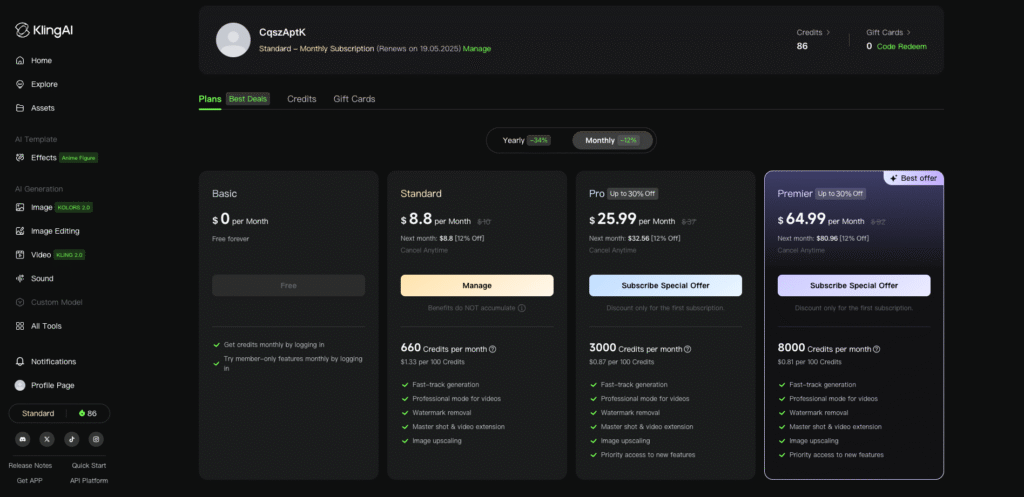
Task: Open Image generation icon
Action: pos(20,208)
